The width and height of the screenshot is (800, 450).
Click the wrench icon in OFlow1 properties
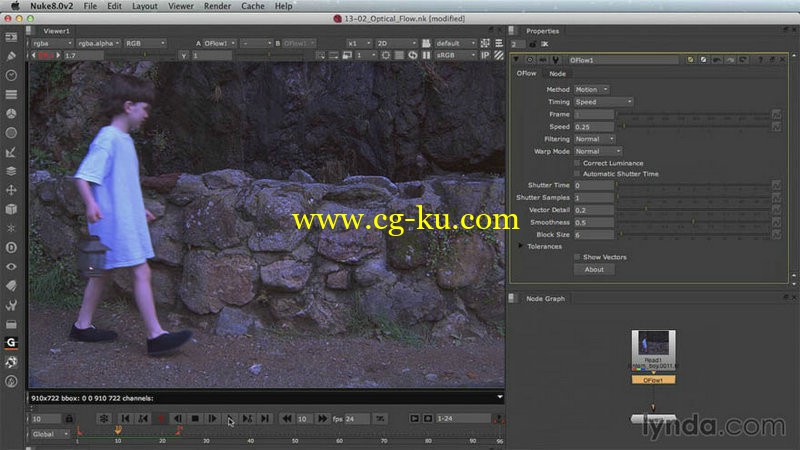pyautogui.click(x=556, y=60)
